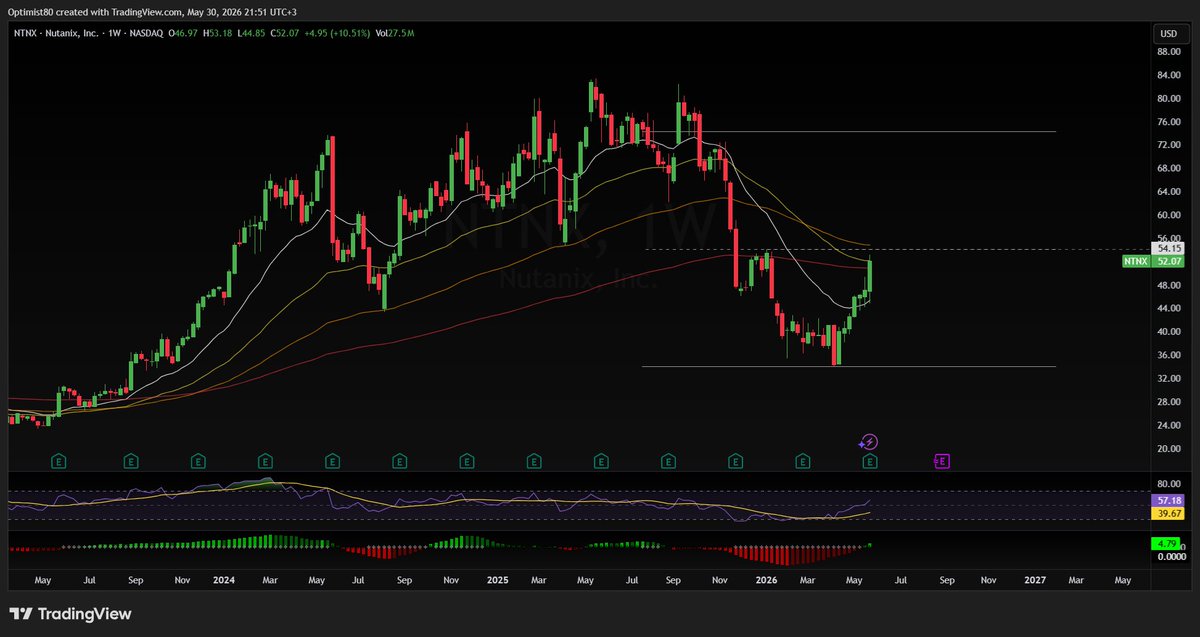Click the 88.00 price axis label
The image size is (1200, 637).
[1167, 52]
